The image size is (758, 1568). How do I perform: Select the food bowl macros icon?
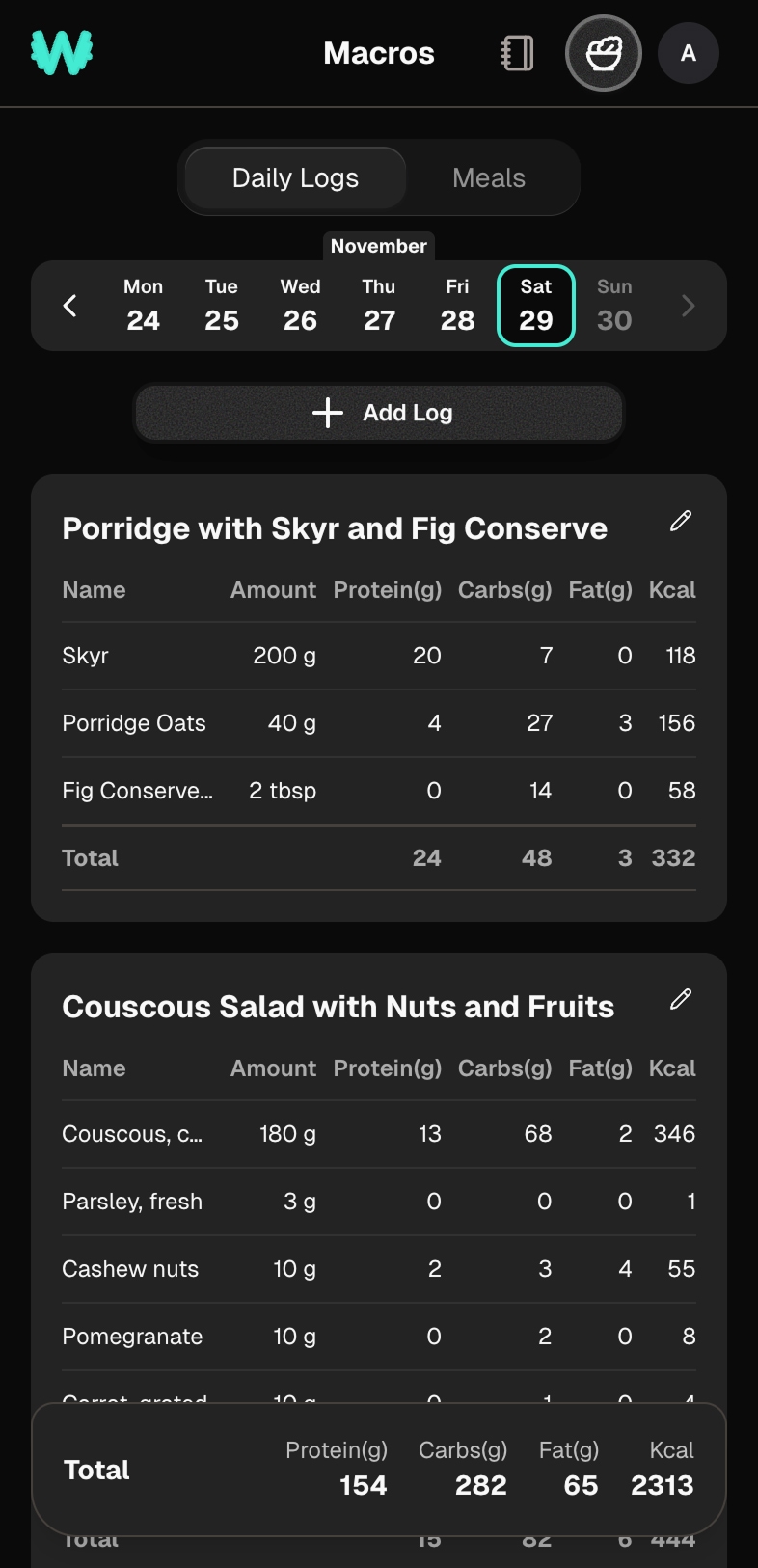coord(604,53)
